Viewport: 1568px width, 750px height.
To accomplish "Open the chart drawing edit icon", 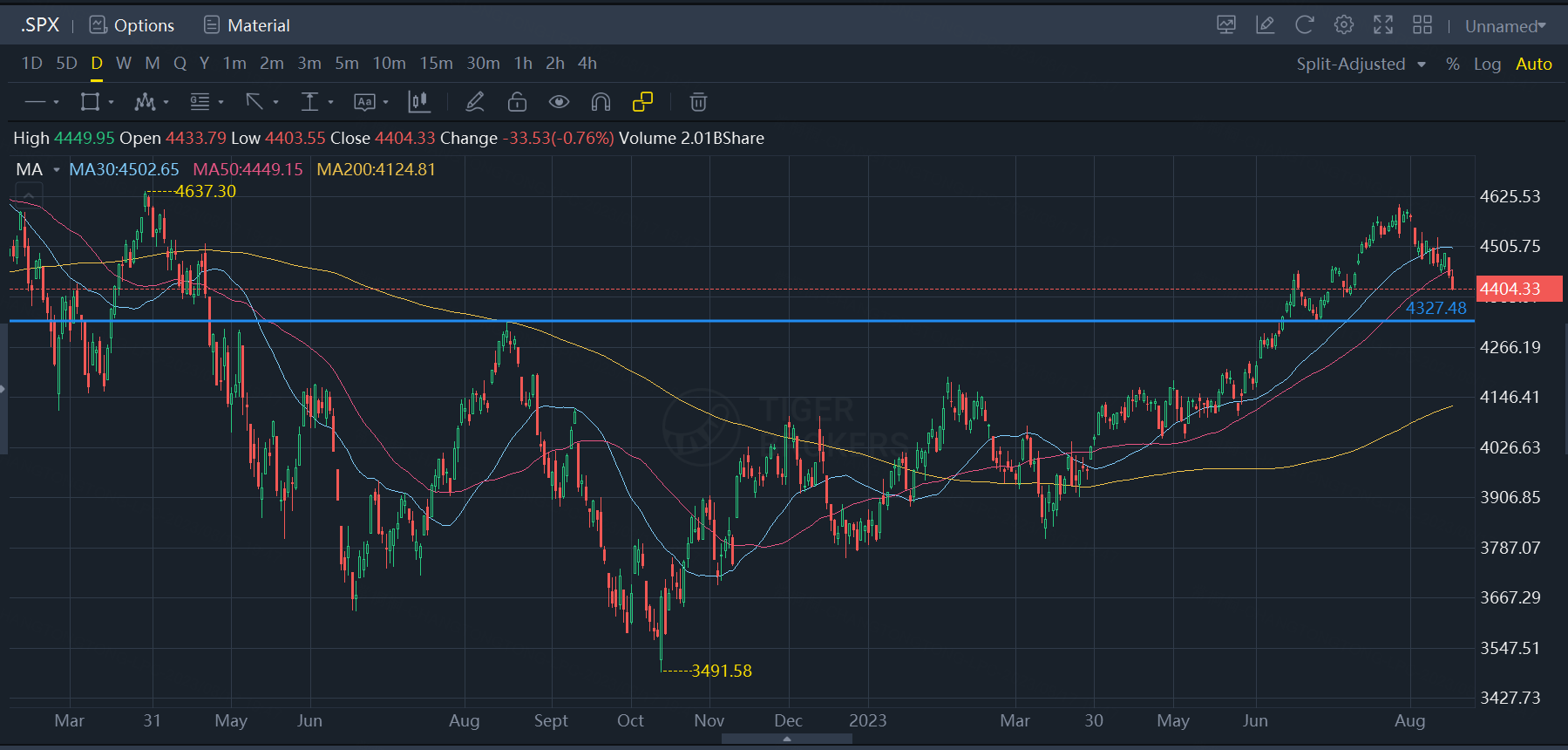I will [1266, 25].
